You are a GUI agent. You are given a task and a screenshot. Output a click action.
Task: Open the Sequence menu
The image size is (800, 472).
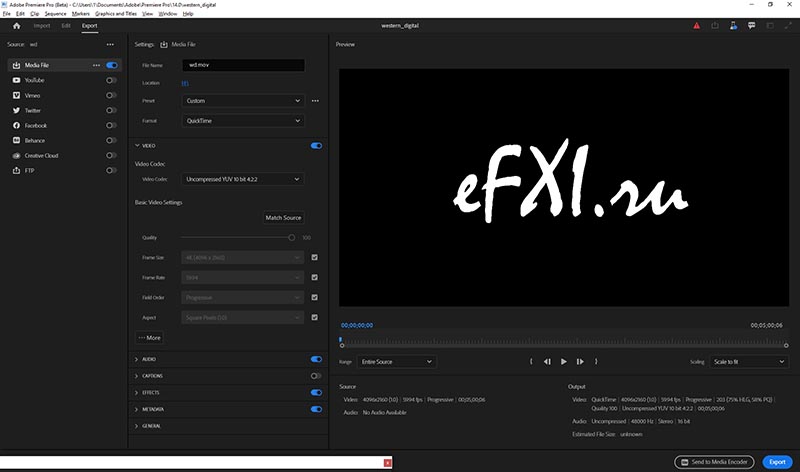55,14
